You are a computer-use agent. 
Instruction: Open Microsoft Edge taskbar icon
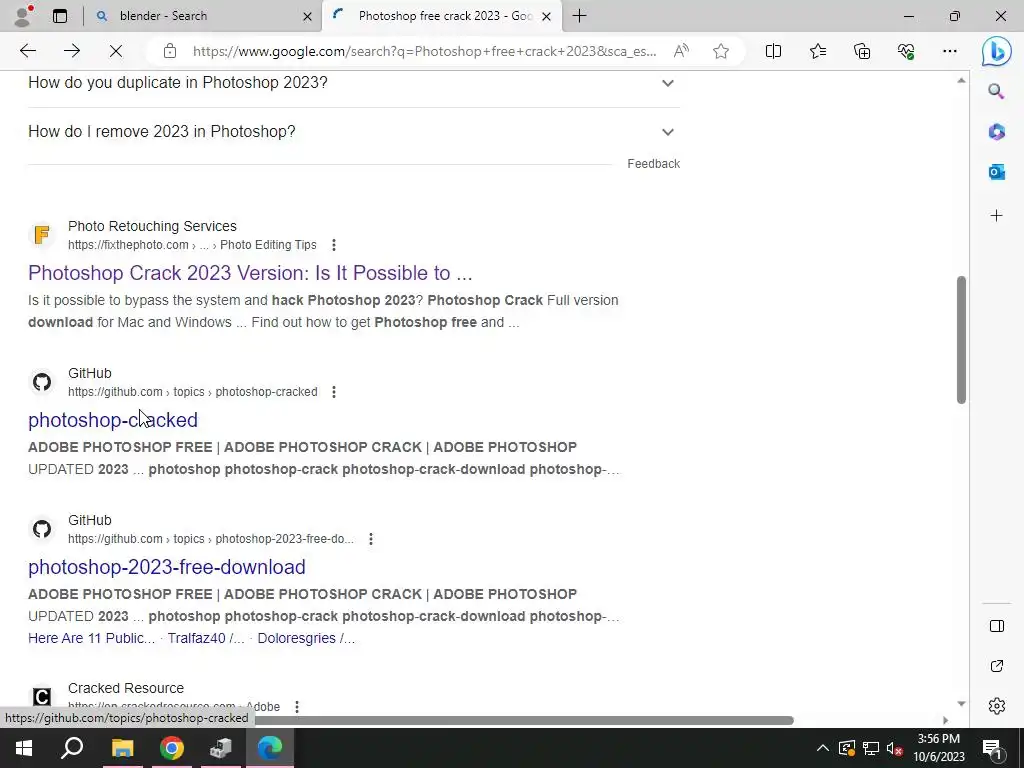[x=270, y=748]
